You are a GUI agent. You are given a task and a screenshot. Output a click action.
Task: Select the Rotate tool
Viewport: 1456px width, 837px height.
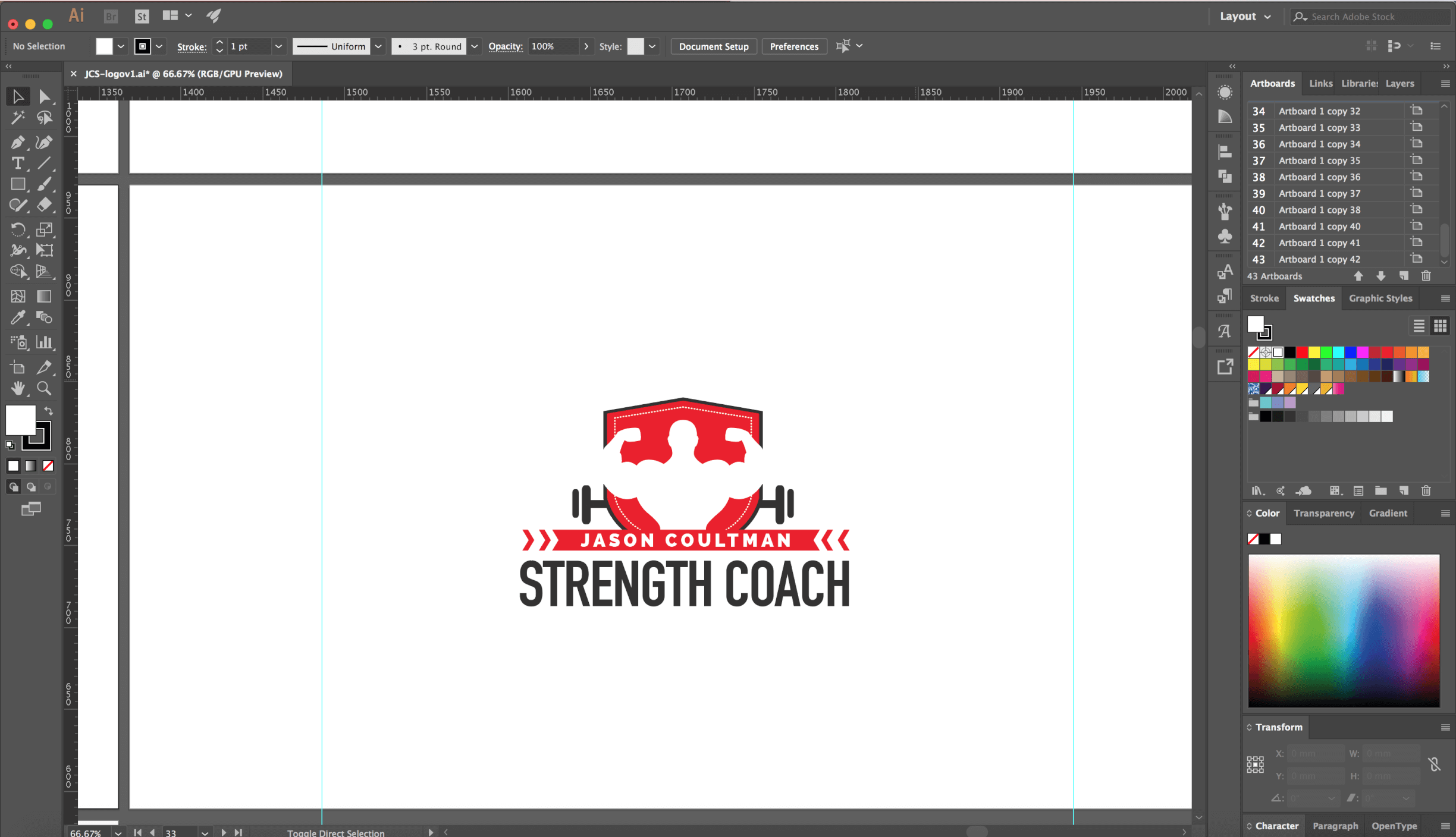(18, 229)
